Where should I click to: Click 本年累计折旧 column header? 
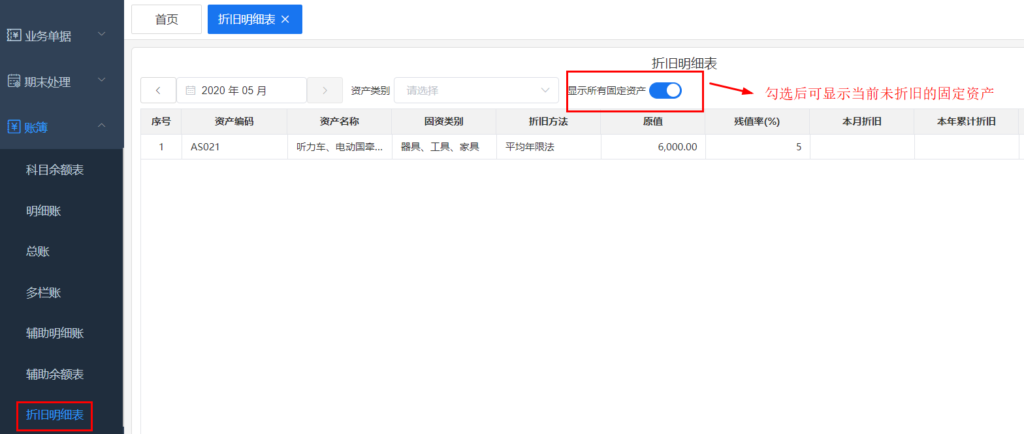tap(967, 121)
